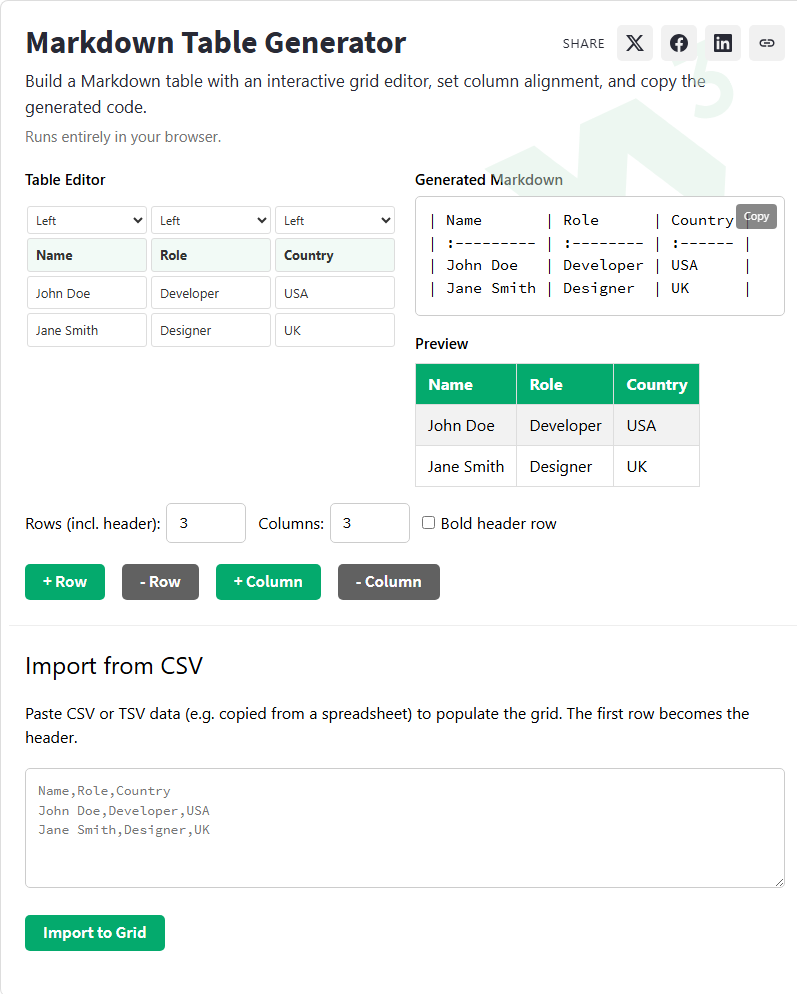797x994 pixels.
Task: Click the Markdown Table Generator heading
Action: (x=216, y=43)
